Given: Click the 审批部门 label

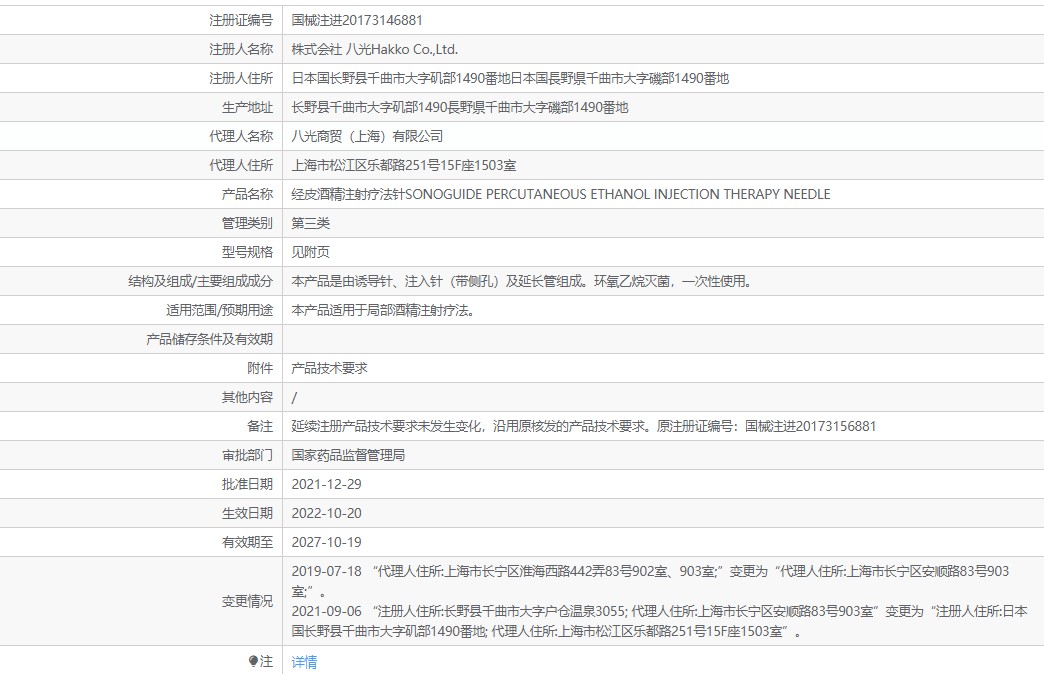Looking at the screenshot, I should tap(247, 456).
